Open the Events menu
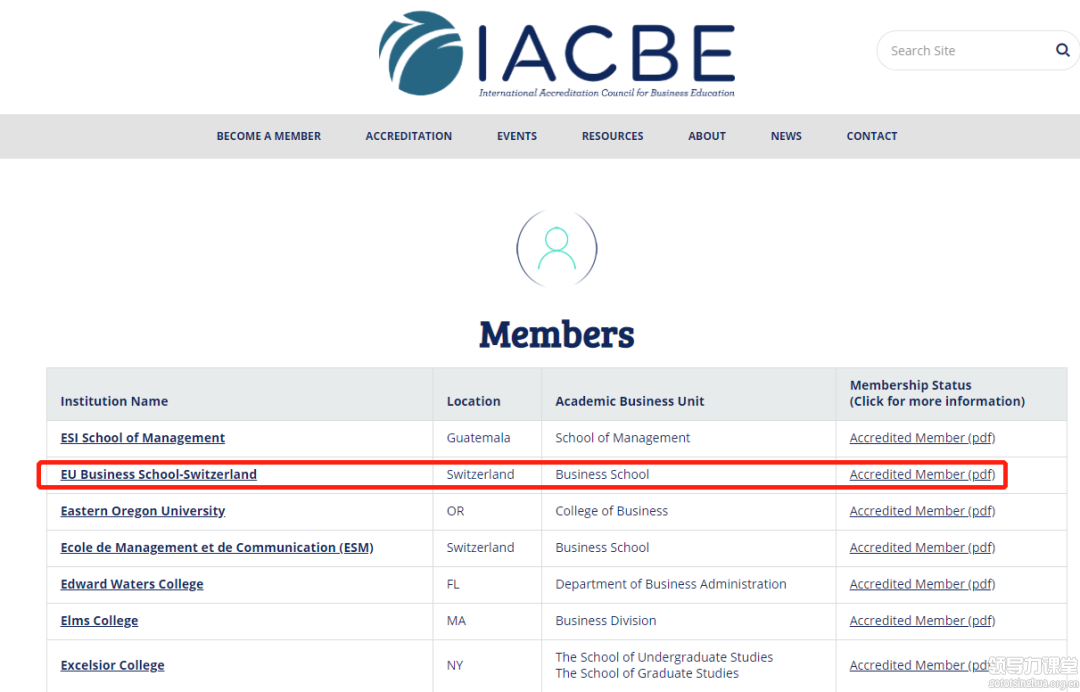 click(517, 136)
